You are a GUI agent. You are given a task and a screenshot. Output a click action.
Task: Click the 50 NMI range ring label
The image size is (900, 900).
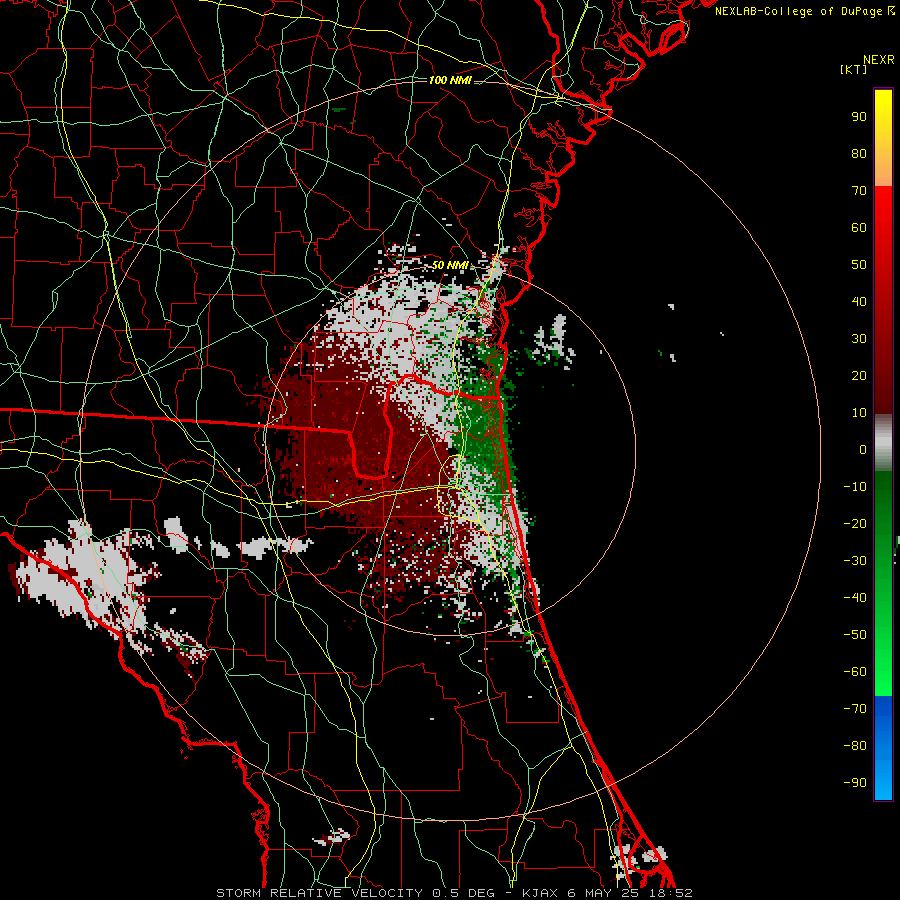click(x=450, y=265)
